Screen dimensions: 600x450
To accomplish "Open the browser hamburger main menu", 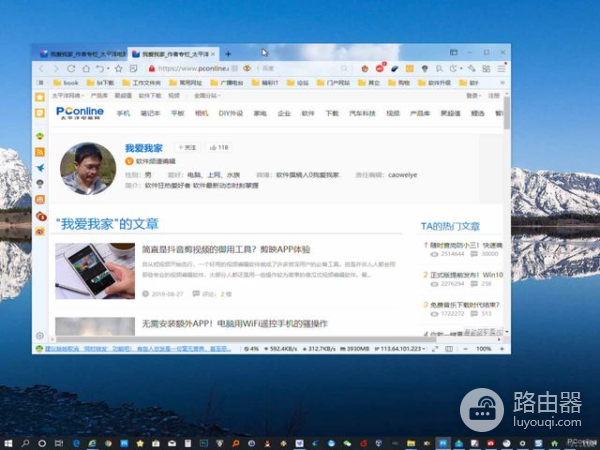I will click(501, 68).
